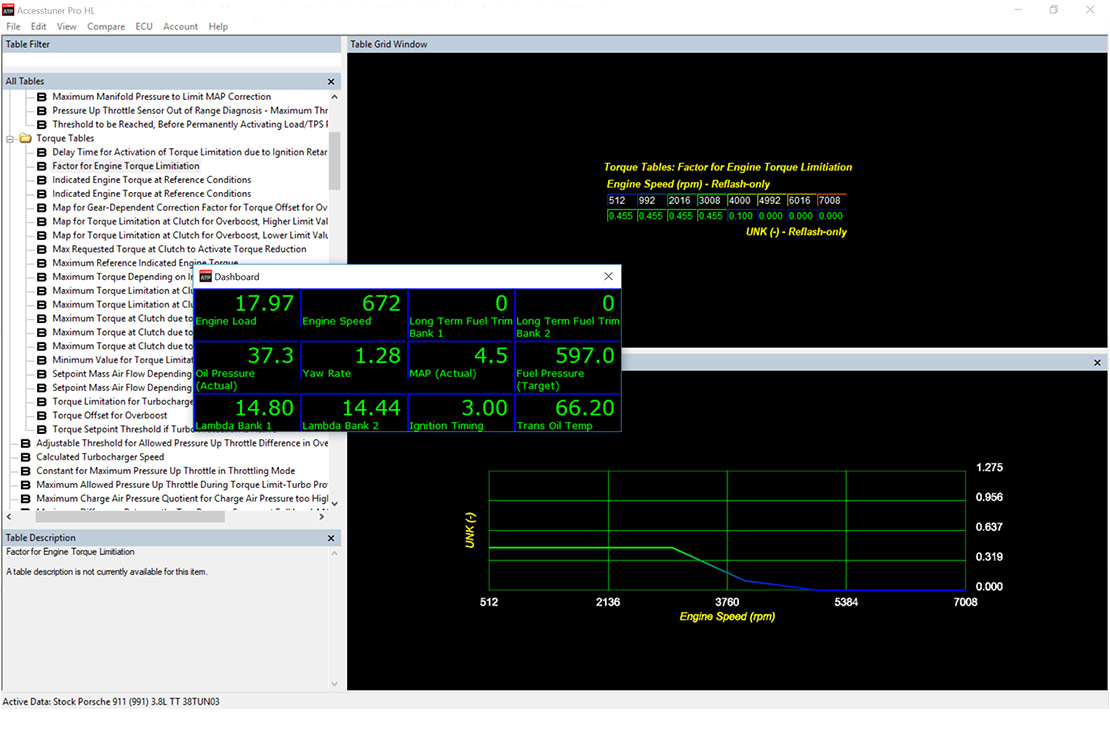Close the Dashboard window
Image resolution: width=1110 pixels, height=730 pixels.
coord(608,276)
